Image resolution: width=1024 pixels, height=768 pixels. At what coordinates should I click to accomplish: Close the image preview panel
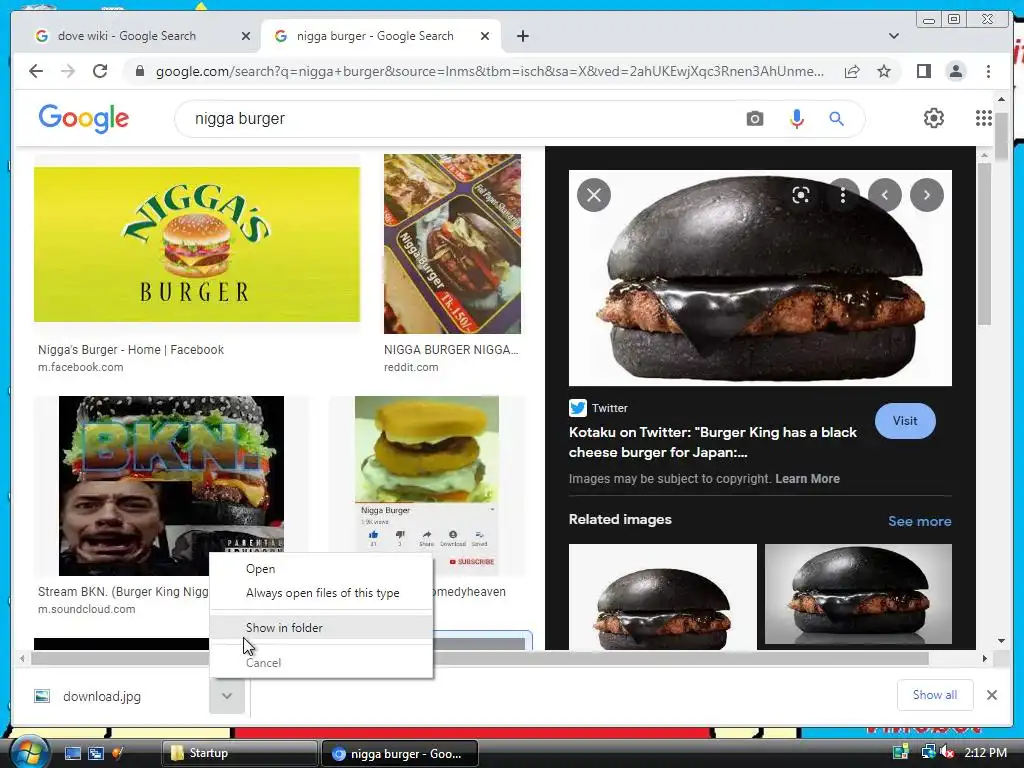tap(594, 195)
